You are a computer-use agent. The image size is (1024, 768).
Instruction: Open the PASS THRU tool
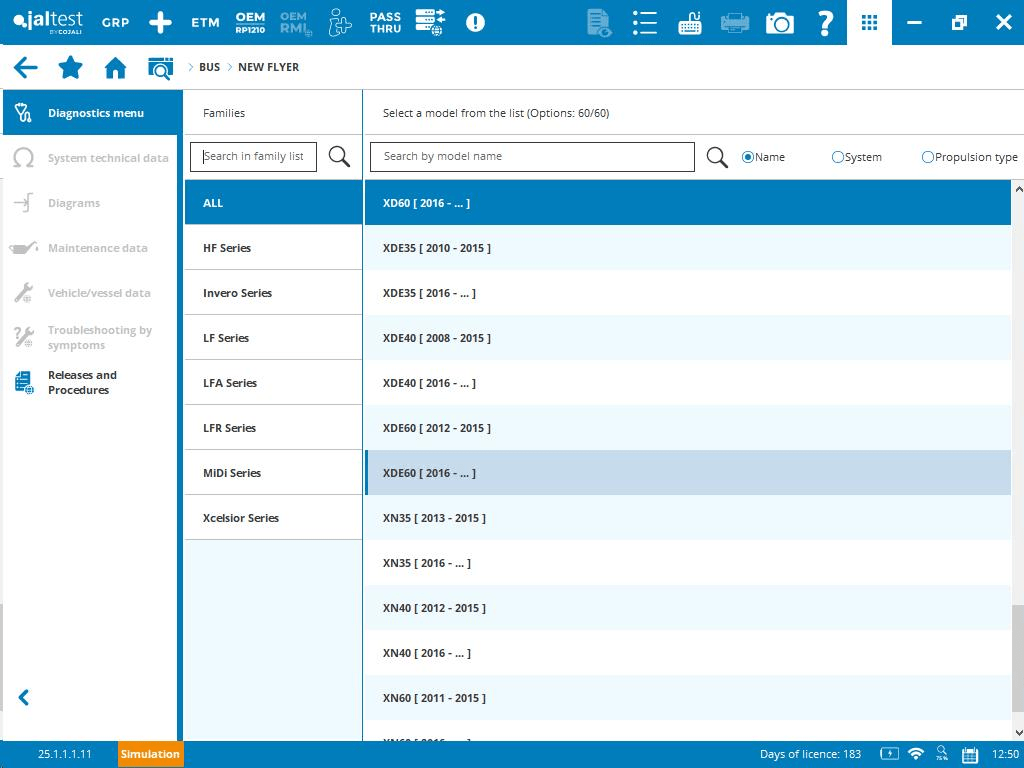(x=385, y=22)
